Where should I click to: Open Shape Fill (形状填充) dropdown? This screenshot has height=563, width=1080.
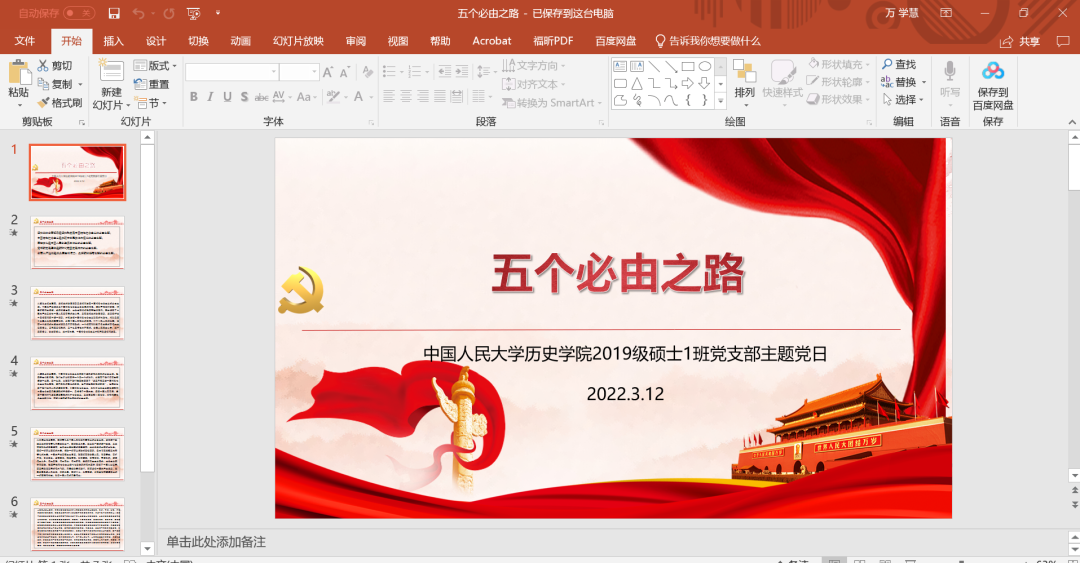pos(838,64)
